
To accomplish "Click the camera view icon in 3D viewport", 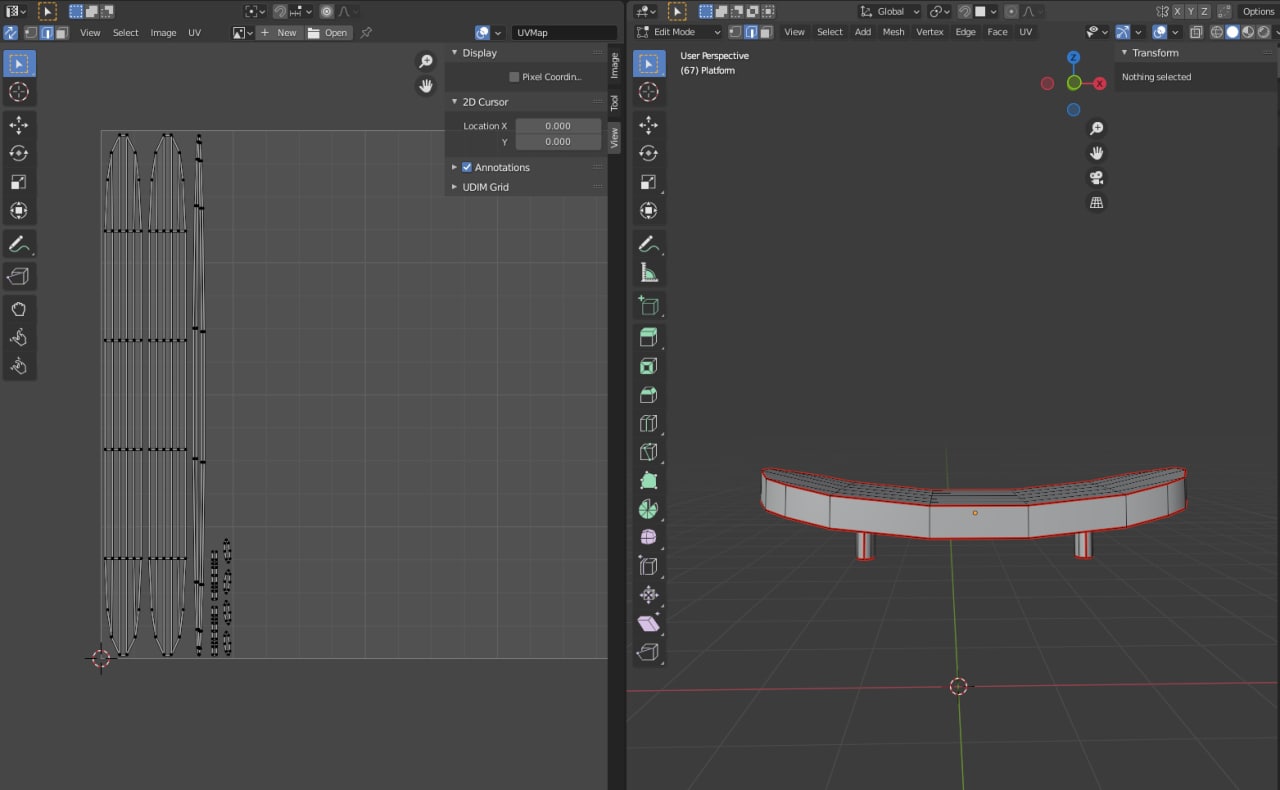I will pos(1097,178).
